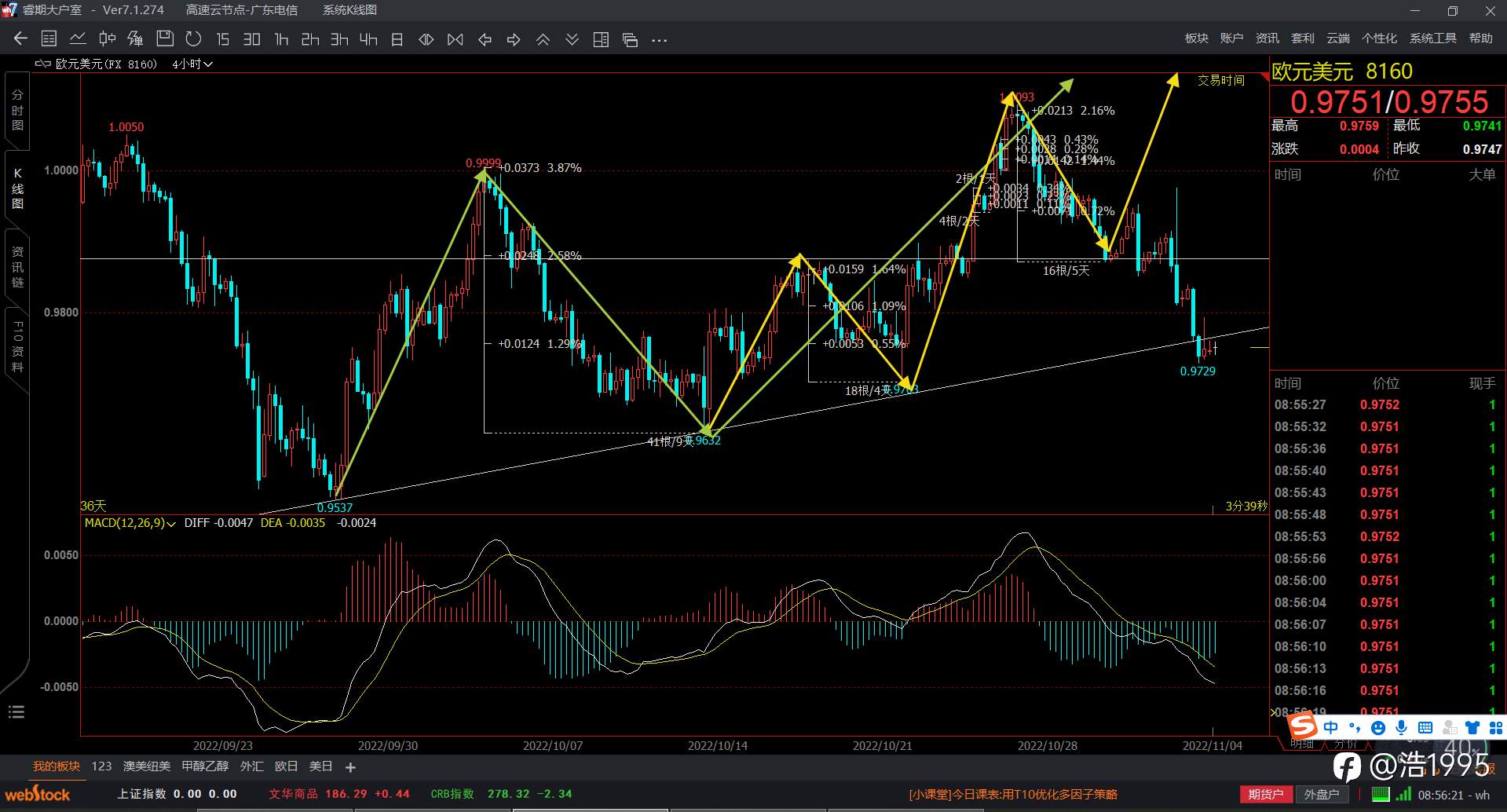
Task: Open the 板块 menu
Action: point(1196,38)
